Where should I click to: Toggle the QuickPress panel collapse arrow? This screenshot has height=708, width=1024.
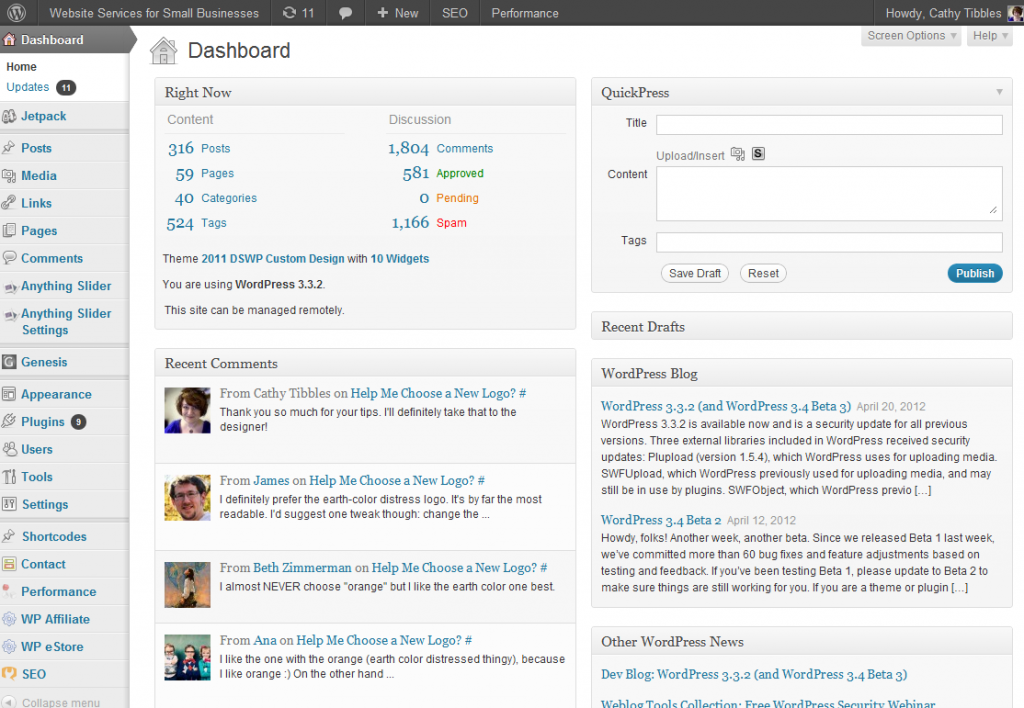coord(999,92)
